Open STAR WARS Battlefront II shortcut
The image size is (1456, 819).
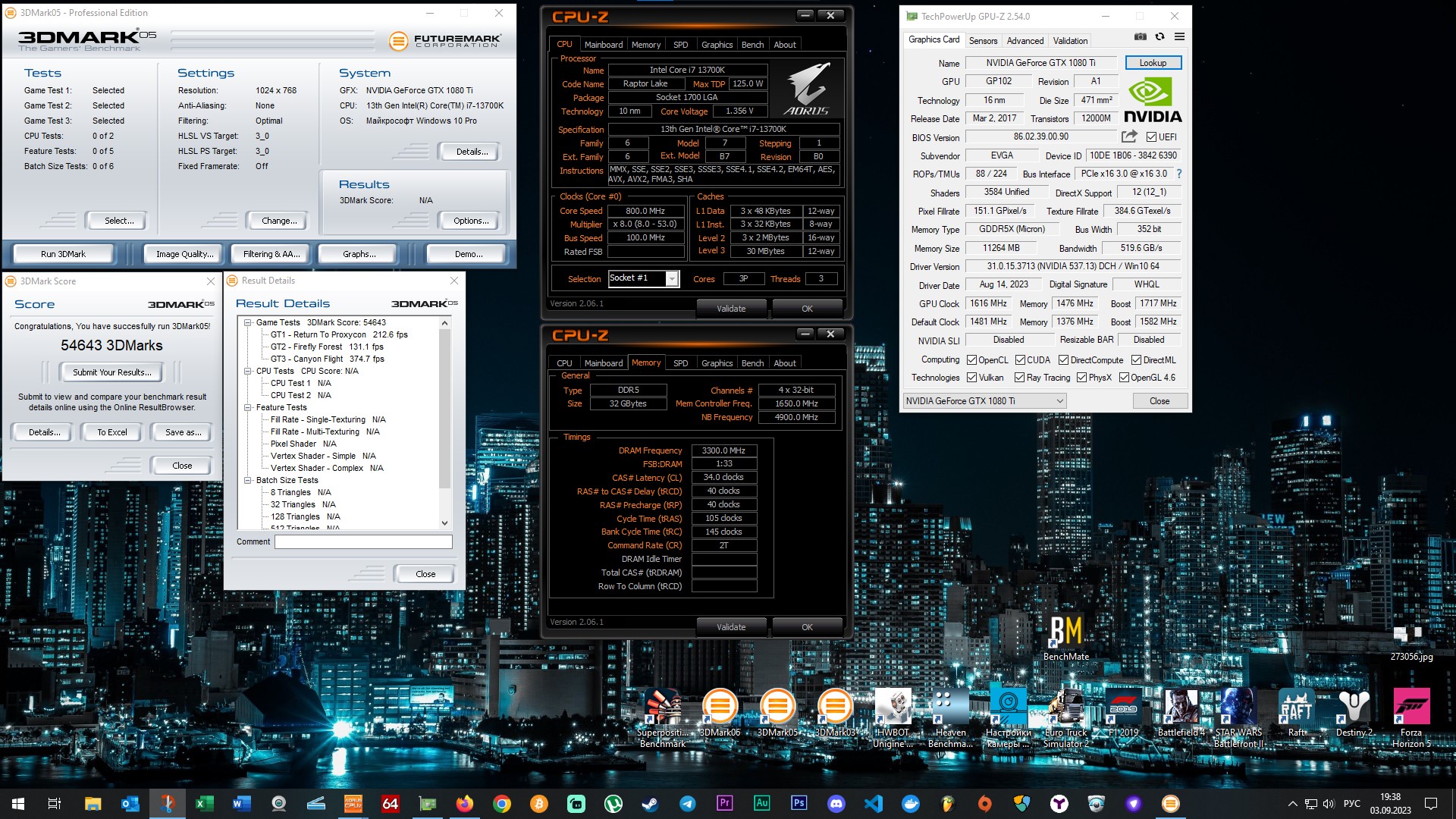(x=1238, y=718)
